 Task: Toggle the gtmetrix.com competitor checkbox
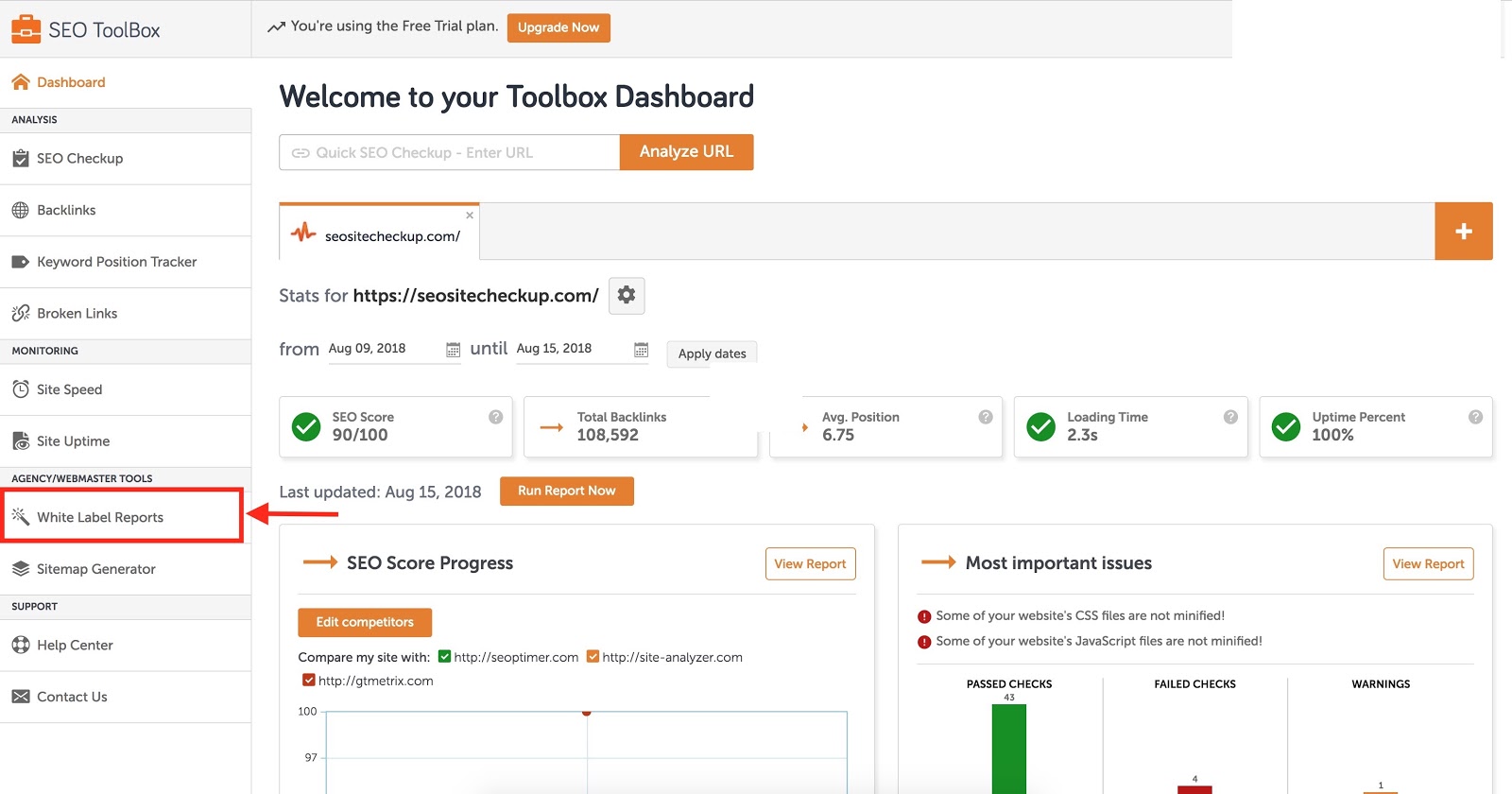tap(308, 681)
